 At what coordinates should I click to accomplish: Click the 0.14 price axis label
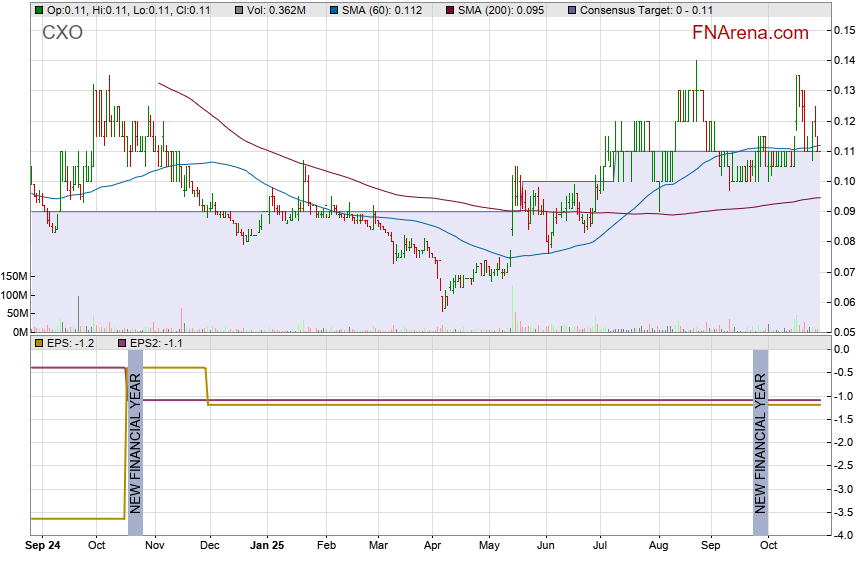(x=843, y=60)
